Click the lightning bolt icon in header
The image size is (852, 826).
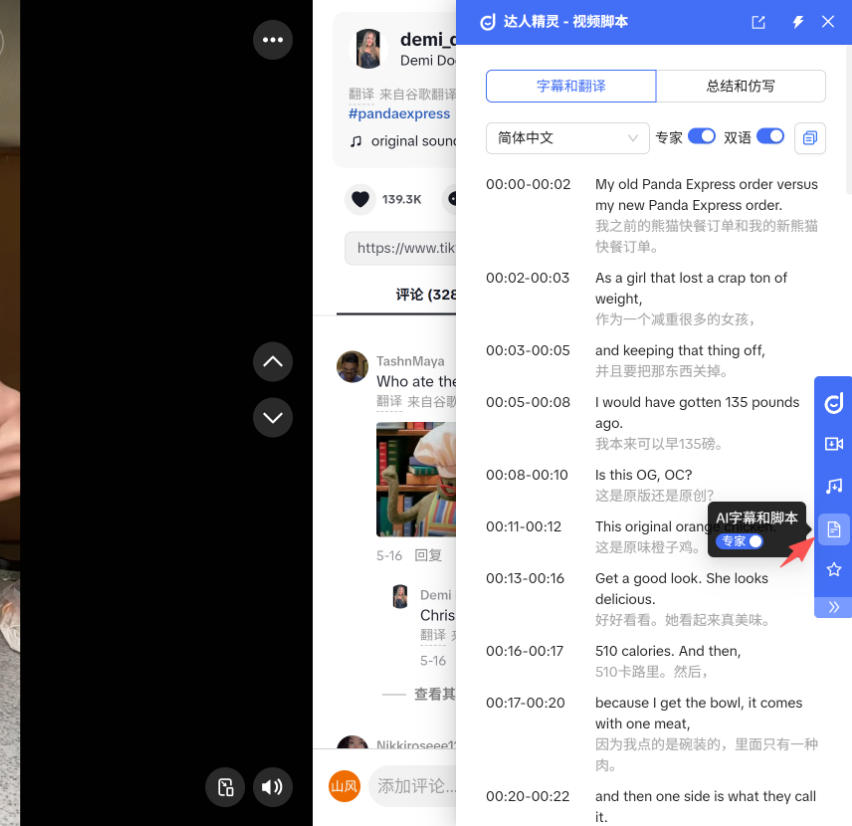[797, 22]
